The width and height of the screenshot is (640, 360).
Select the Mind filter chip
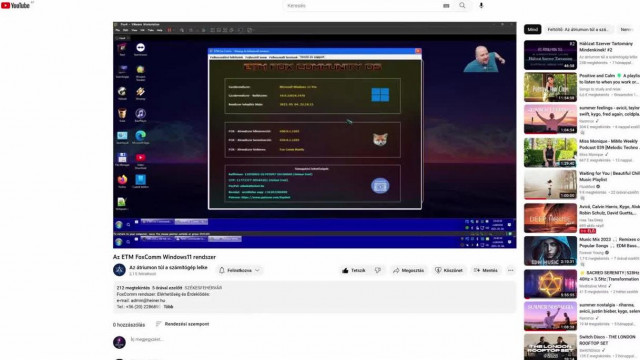[533, 29]
